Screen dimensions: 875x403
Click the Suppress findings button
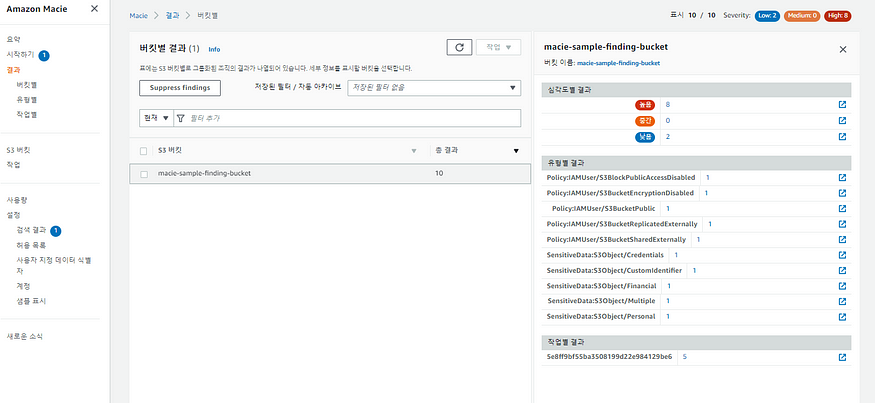point(180,88)
